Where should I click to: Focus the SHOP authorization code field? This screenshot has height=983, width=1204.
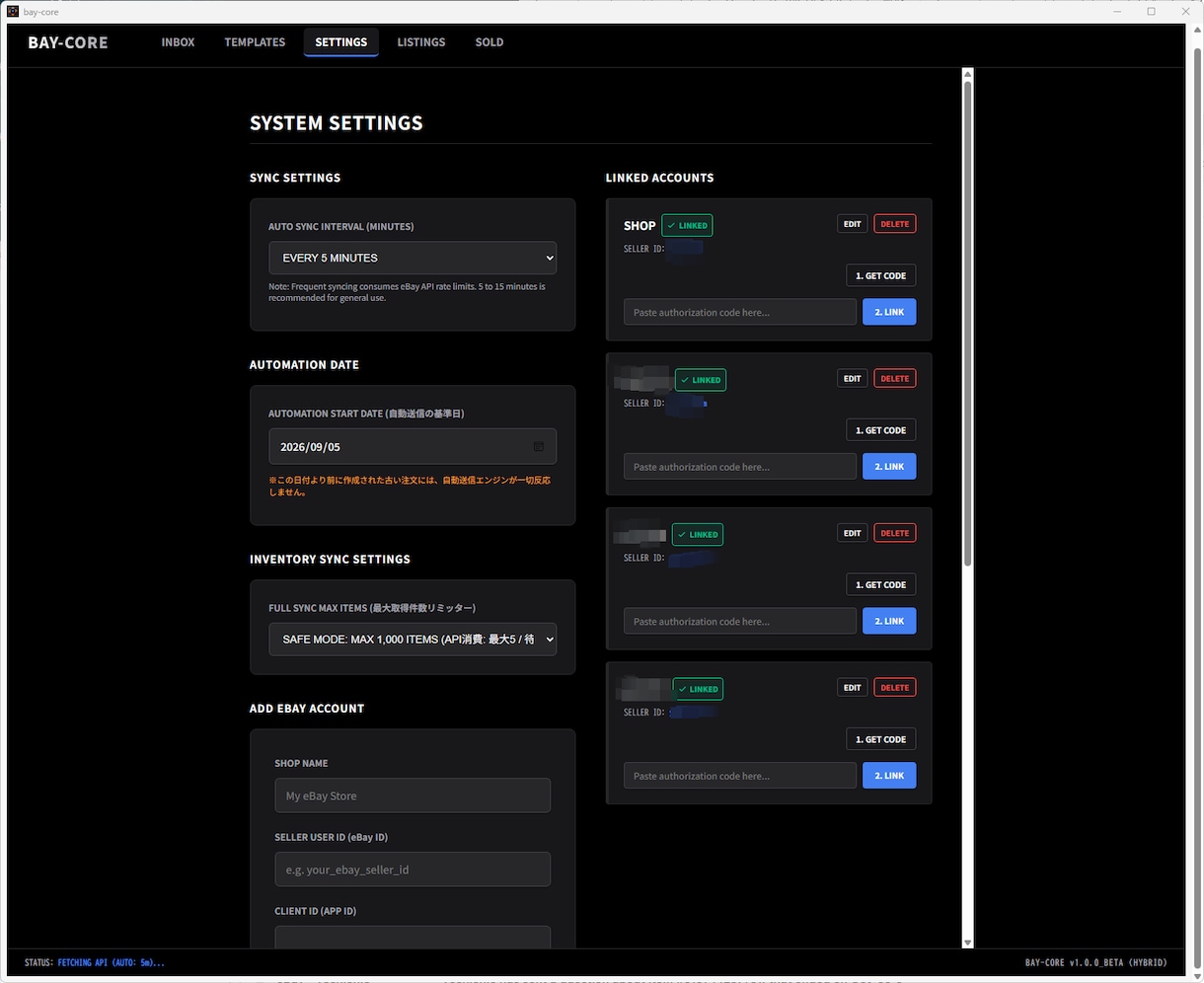[x=740, y=312]
